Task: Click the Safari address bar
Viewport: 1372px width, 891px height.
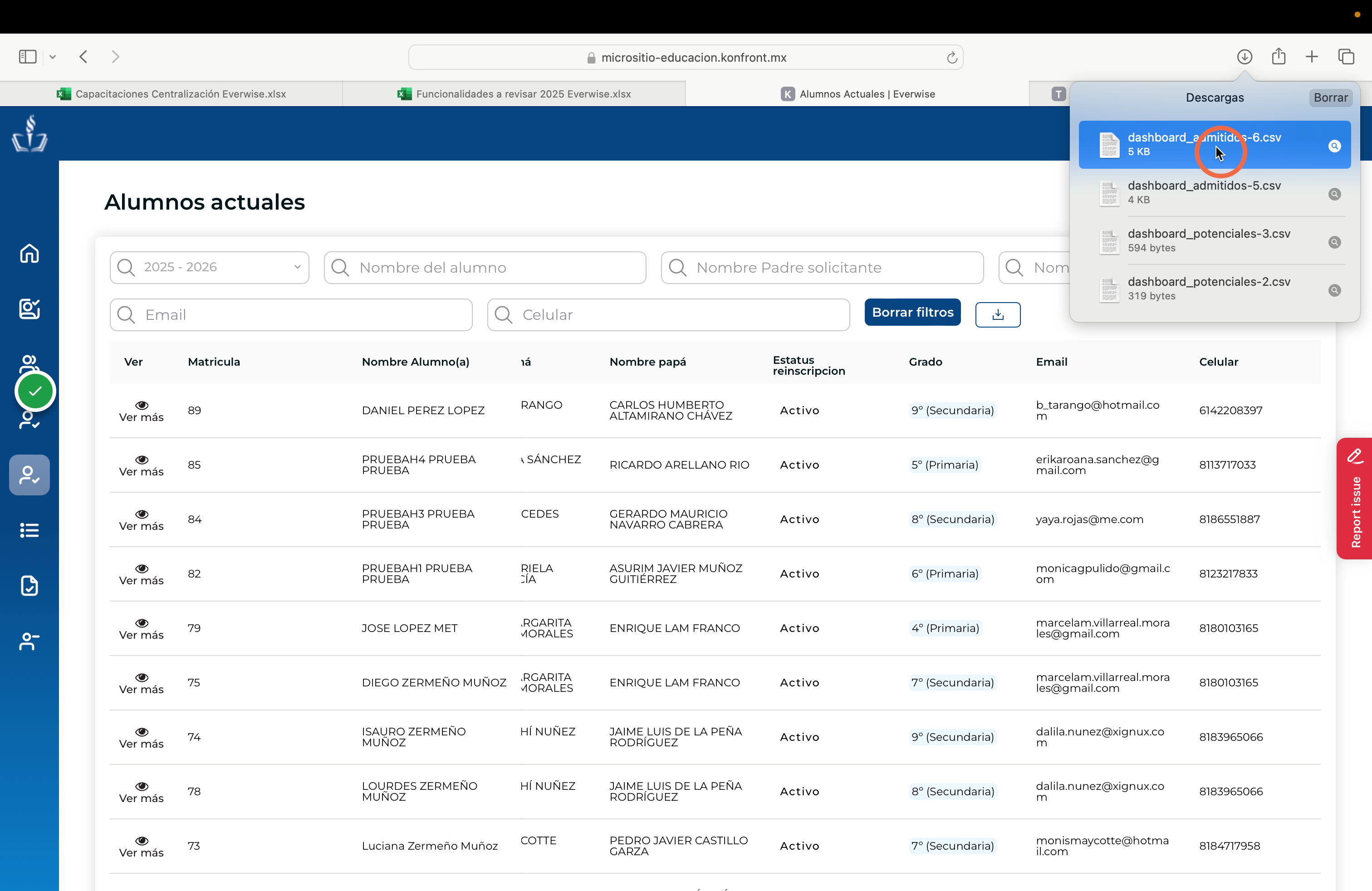Action: click(x=686, y=57)
